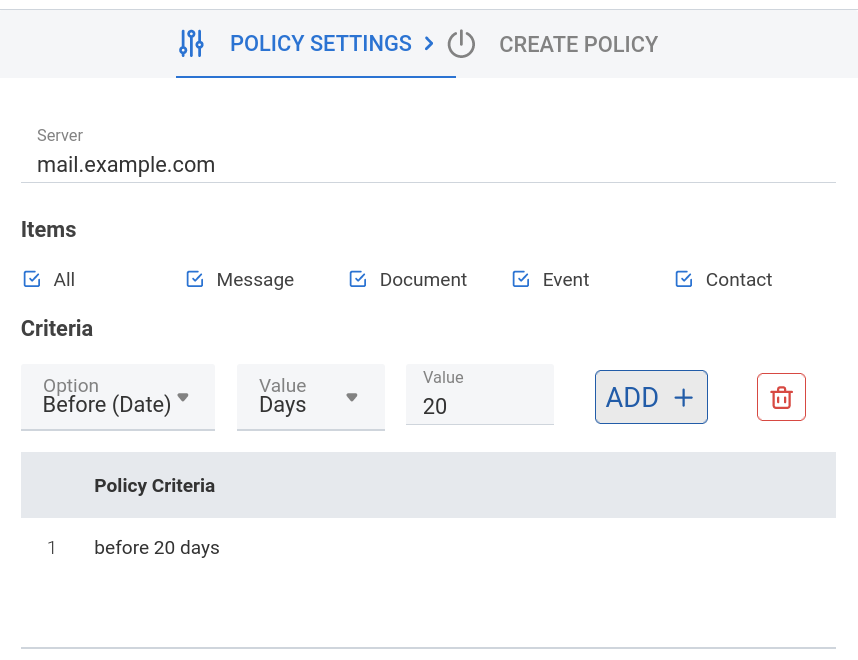
Task: Uncheck the Contact checkbox
Action: tap(684, 279)
